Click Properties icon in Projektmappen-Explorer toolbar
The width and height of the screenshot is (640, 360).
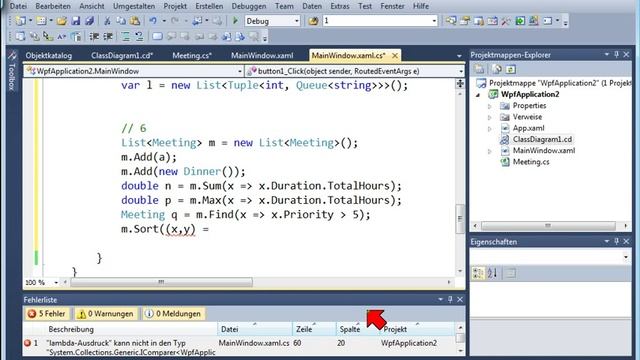[479, 69]
